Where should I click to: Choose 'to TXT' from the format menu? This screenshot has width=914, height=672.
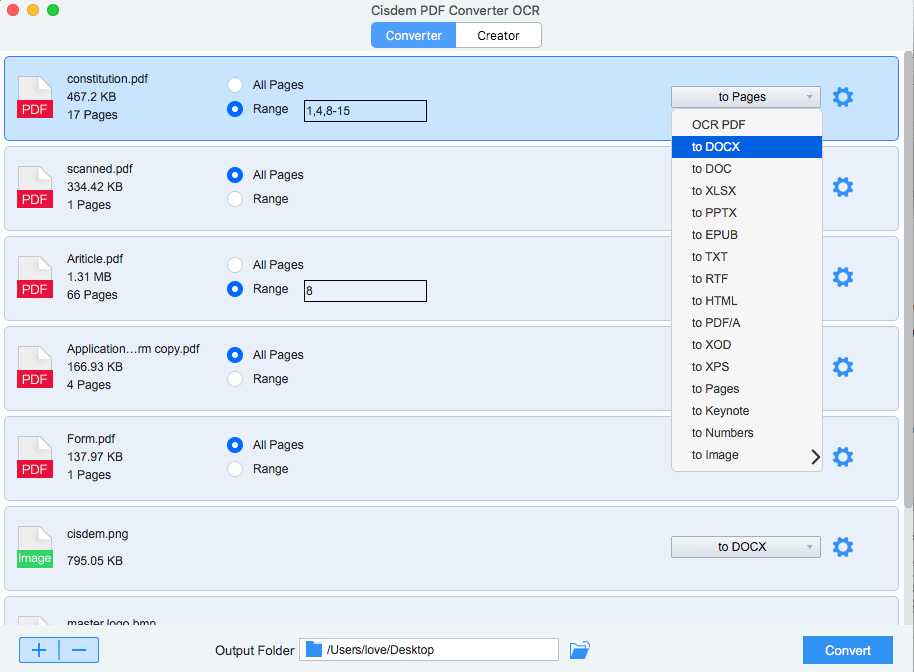click(x=747, y=257)
